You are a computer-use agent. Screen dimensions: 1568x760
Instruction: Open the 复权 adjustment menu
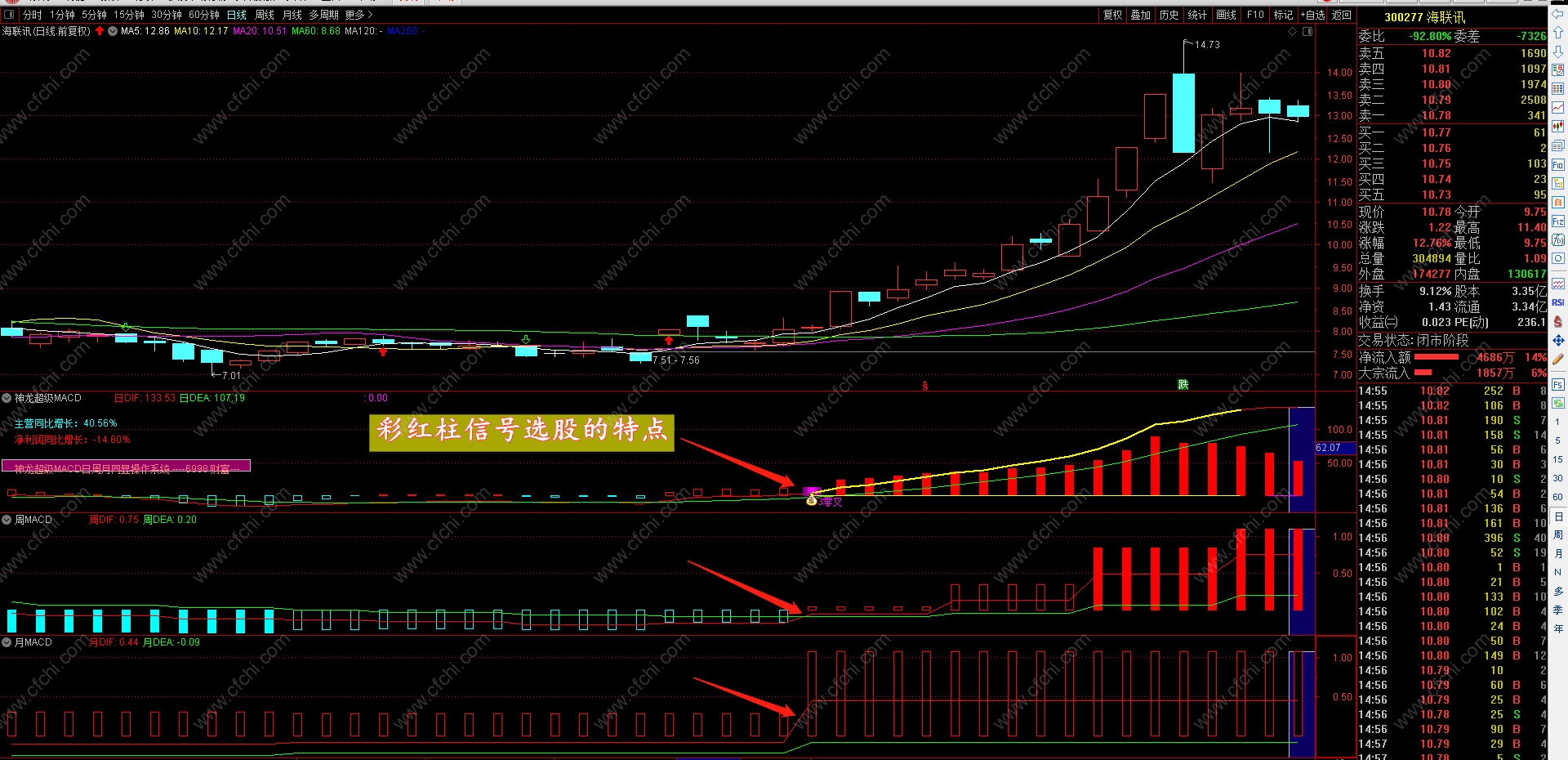[x=1113, y=15]
